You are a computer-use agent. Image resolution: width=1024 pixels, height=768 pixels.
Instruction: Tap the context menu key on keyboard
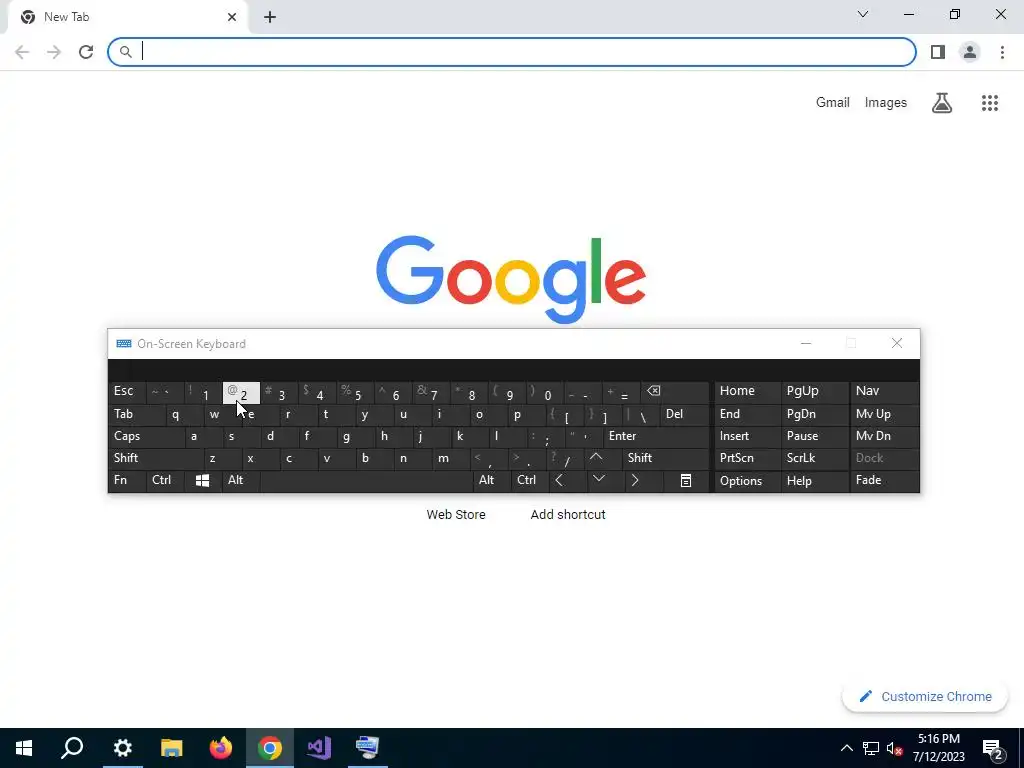[686, 481]
